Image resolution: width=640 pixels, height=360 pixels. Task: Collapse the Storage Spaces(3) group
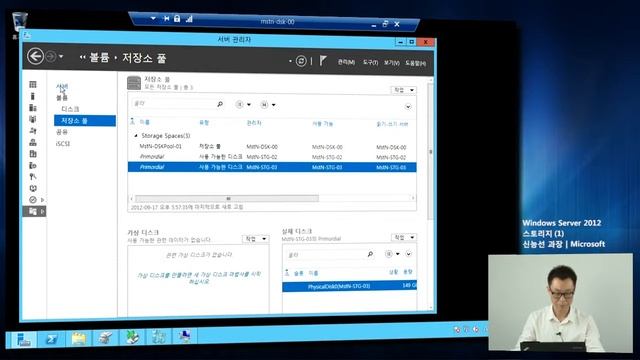point(136,136)
